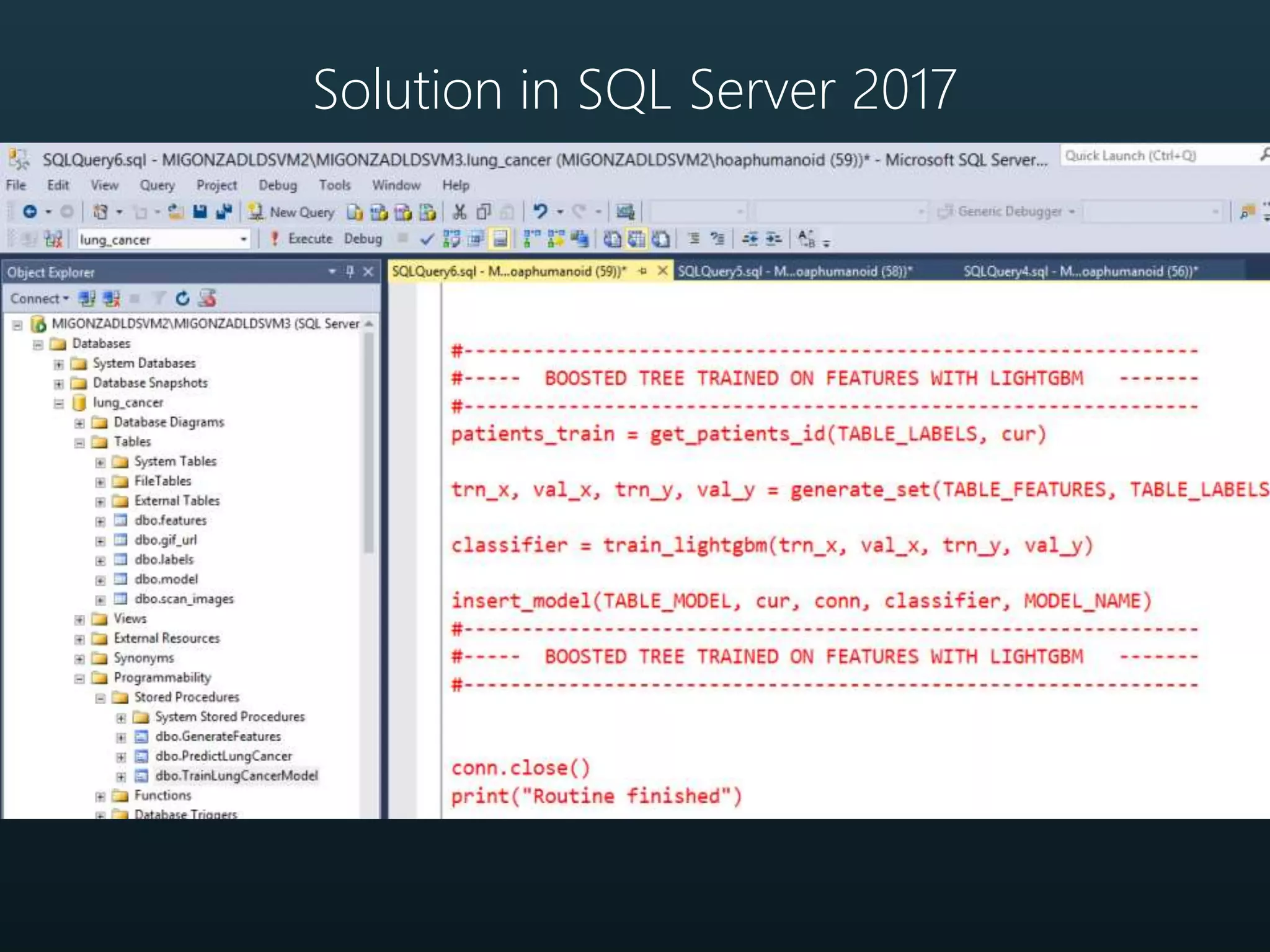
Task: Expand the System Databases node
Action: click(59, 364)
